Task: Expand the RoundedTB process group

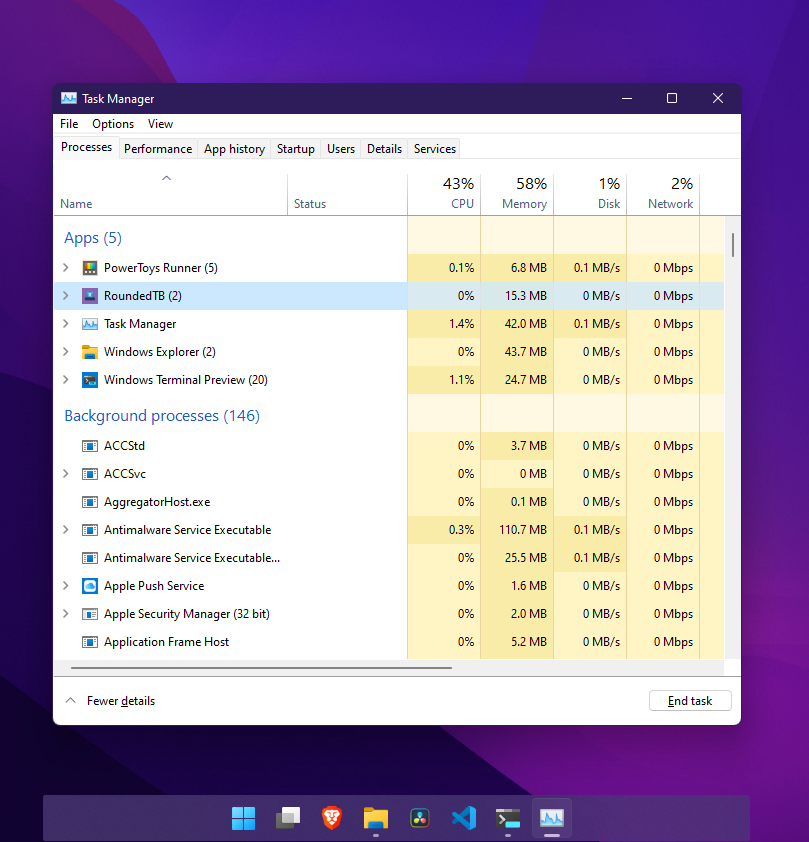Action: [65, 295]
